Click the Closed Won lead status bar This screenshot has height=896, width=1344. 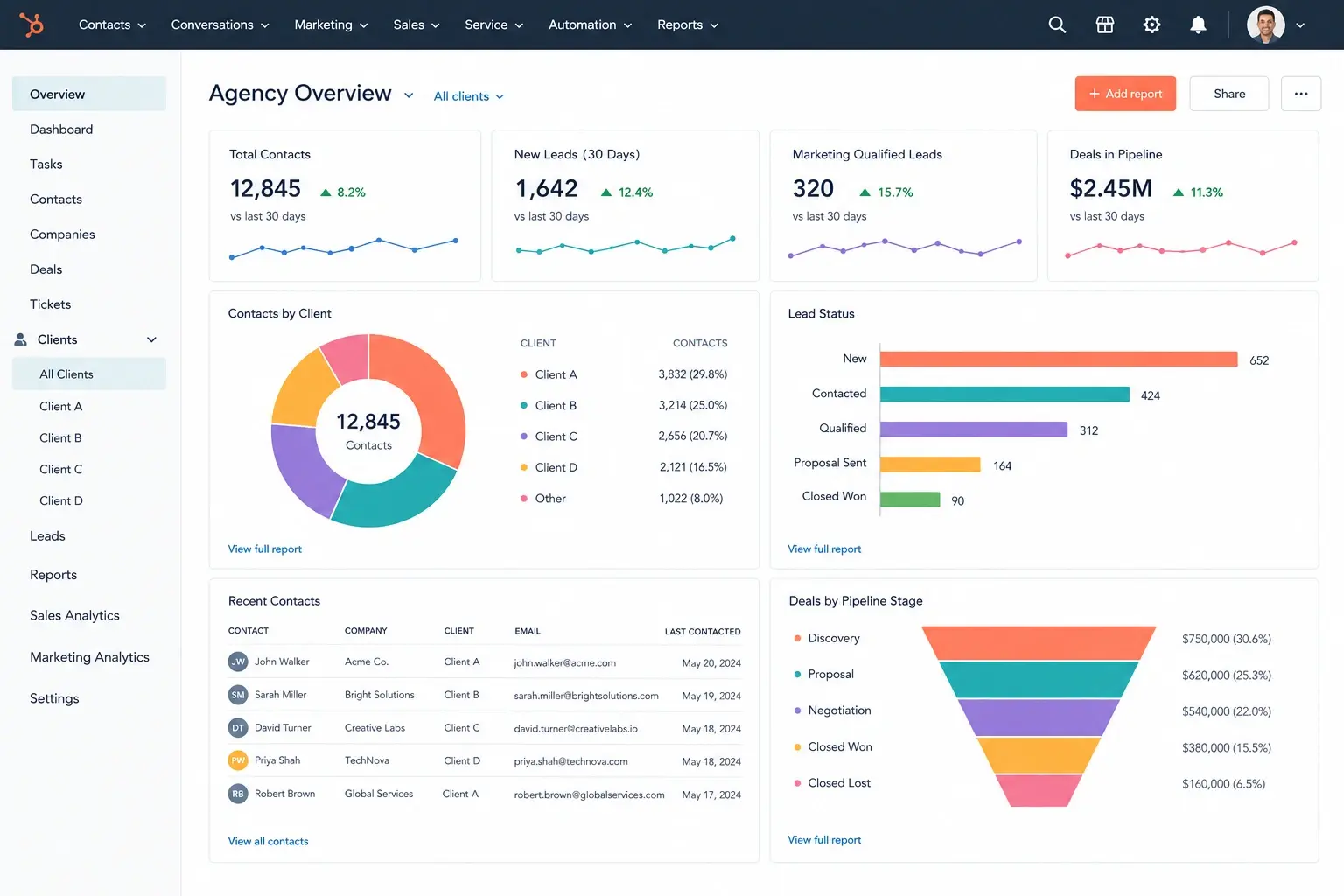(x=910, y=500)
